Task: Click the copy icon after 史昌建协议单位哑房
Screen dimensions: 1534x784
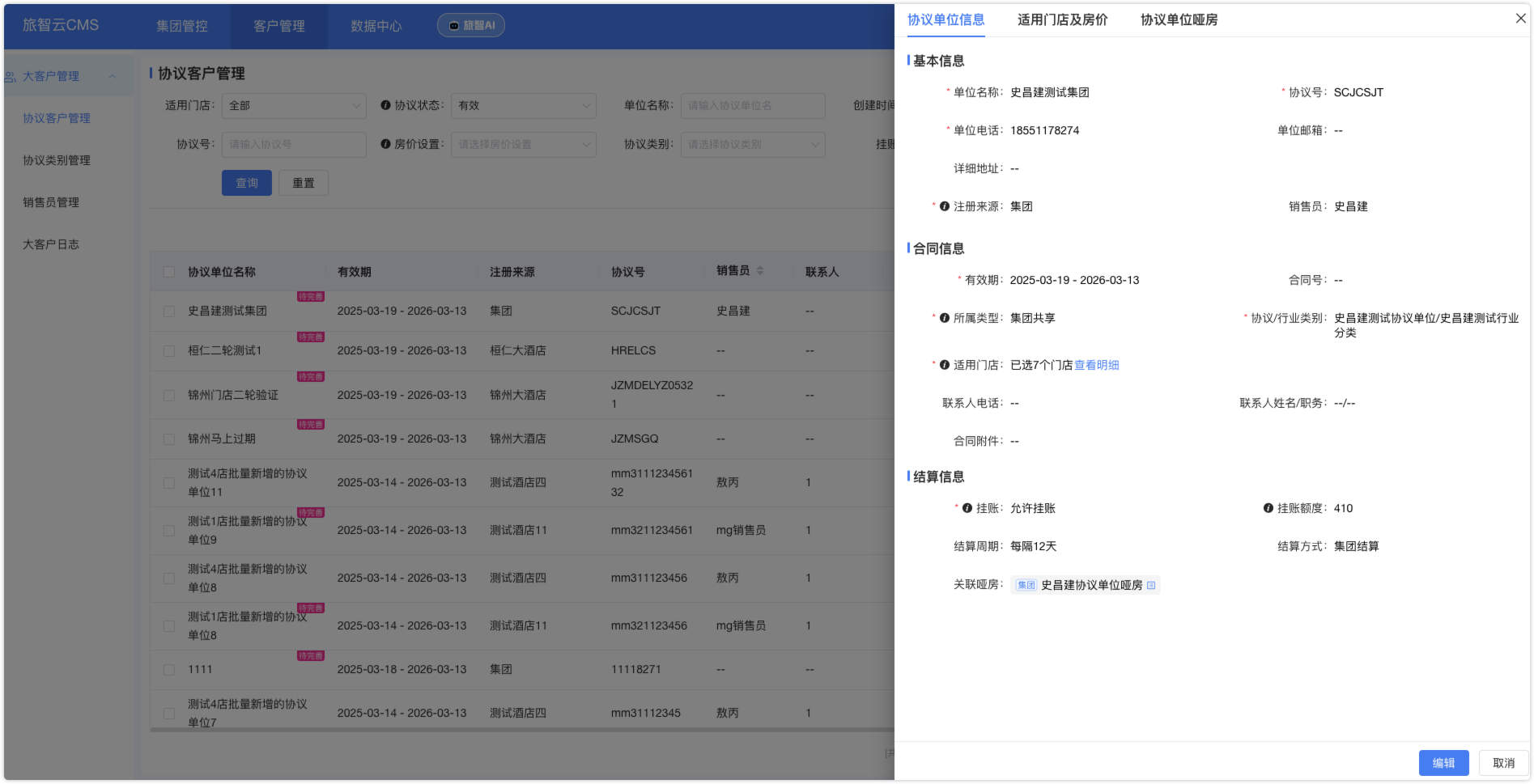Action: click(1151, 585)
